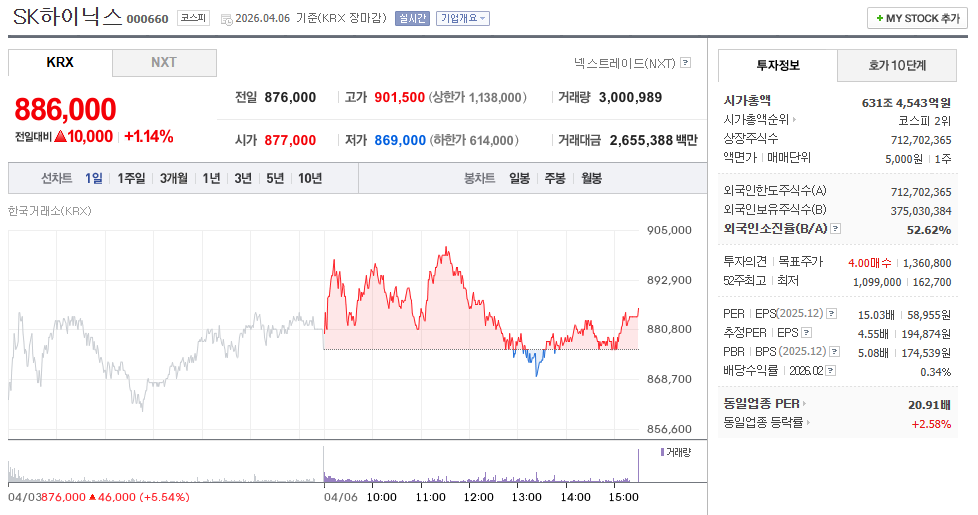Click 코스피 2위 ranking text
Image resolution: width=978 pixels, height=515 pixels.
click(924, 121)
